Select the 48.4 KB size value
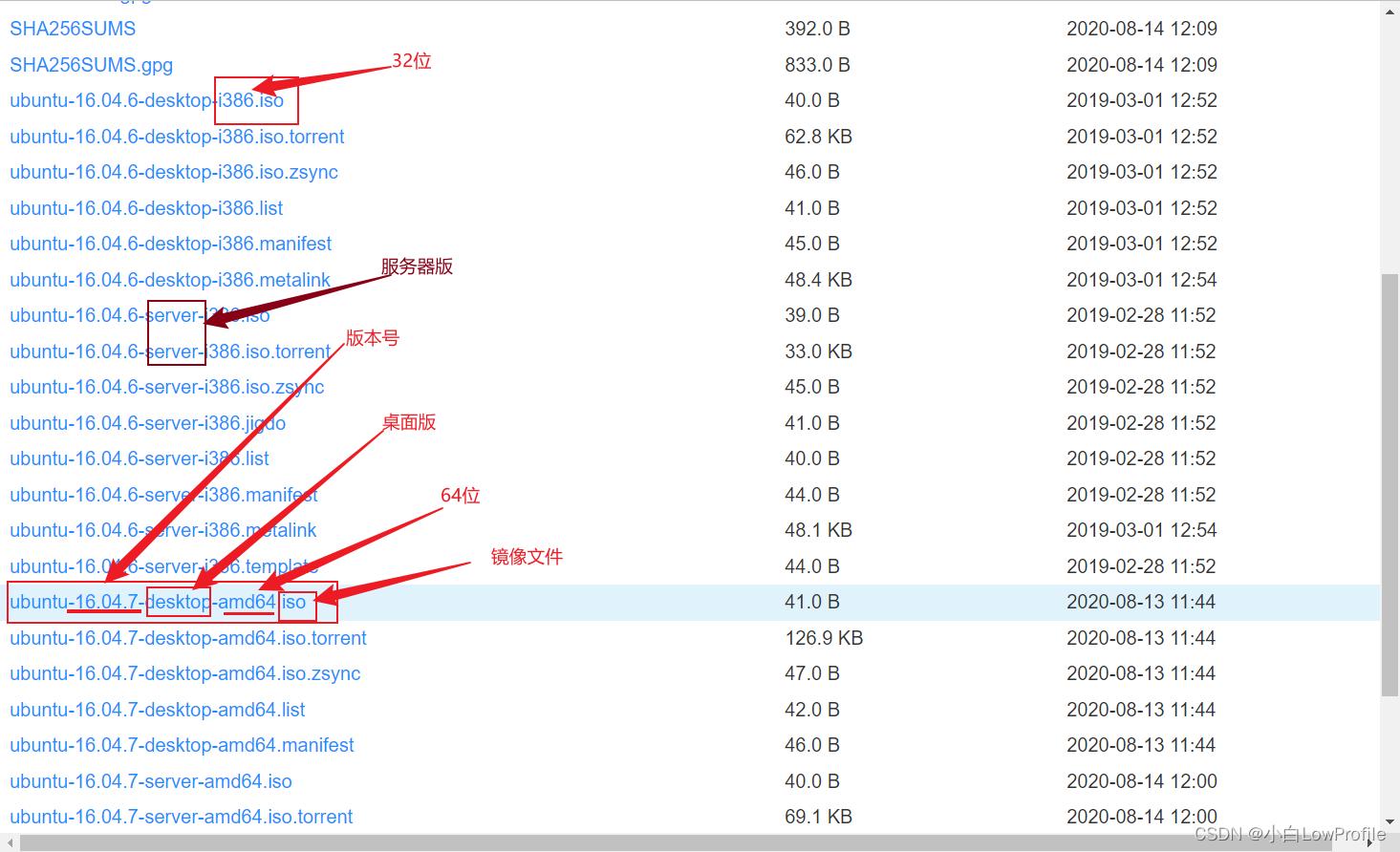Viewport: 1400px width, 852px height. (819, 280)
